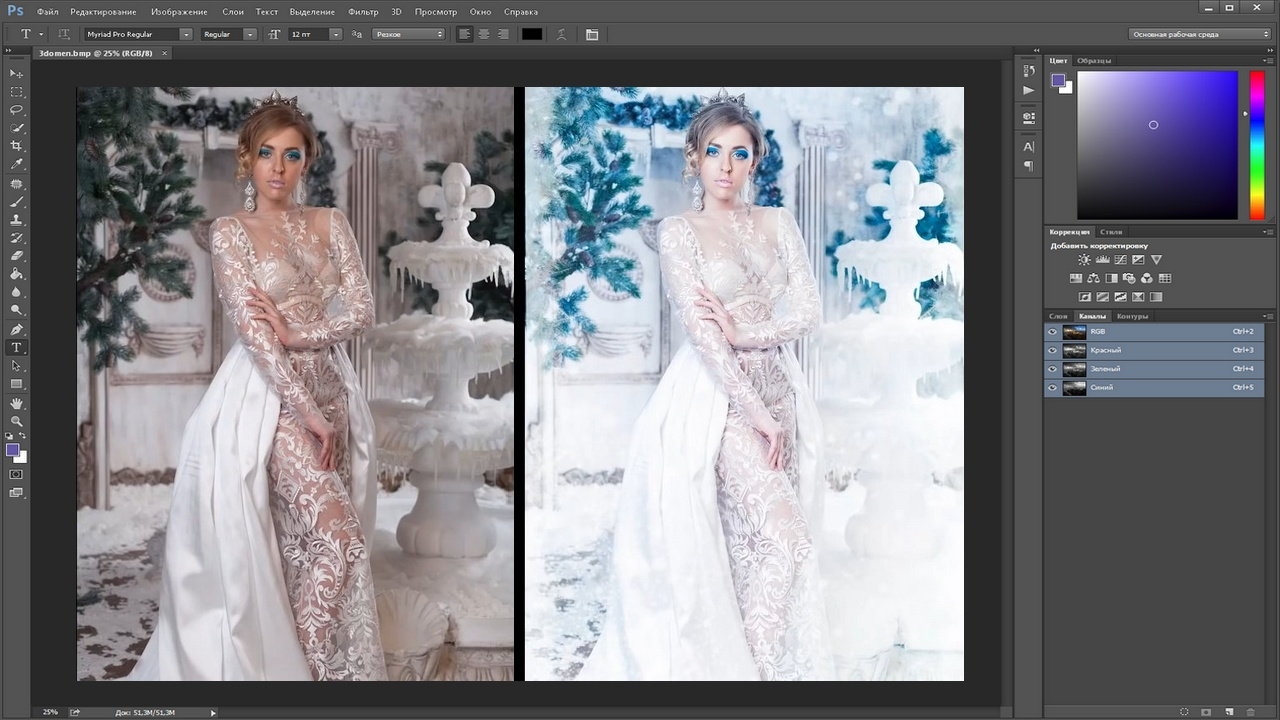This screenshot has height=720, width=1280.
Task: Open Channels panel flyout menu
Action: coord(1268,316)
